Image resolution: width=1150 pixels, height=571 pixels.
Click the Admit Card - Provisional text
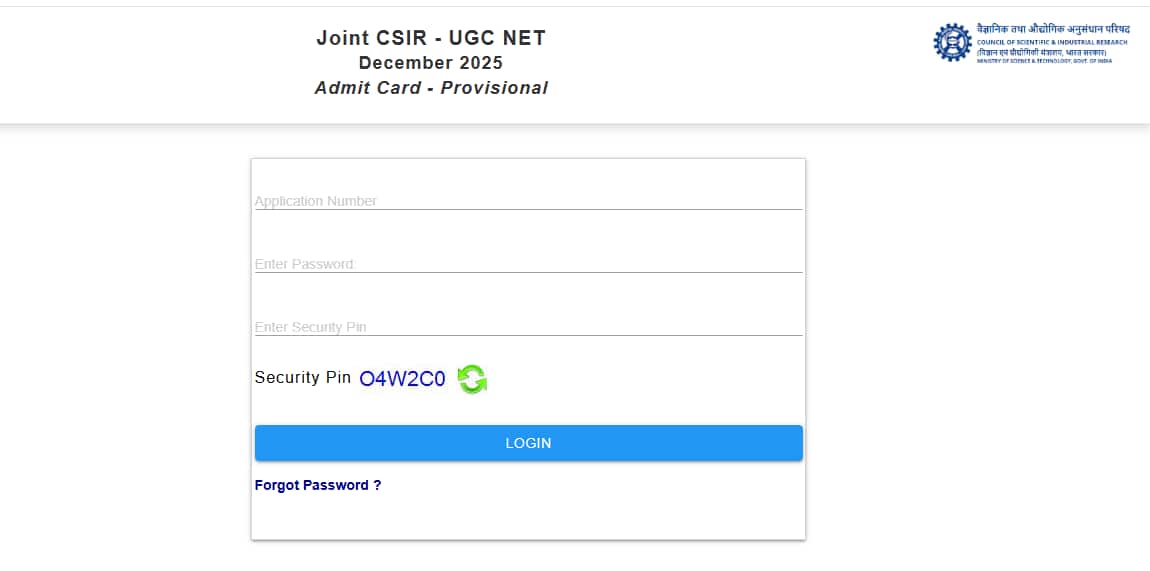pos(431,88)
